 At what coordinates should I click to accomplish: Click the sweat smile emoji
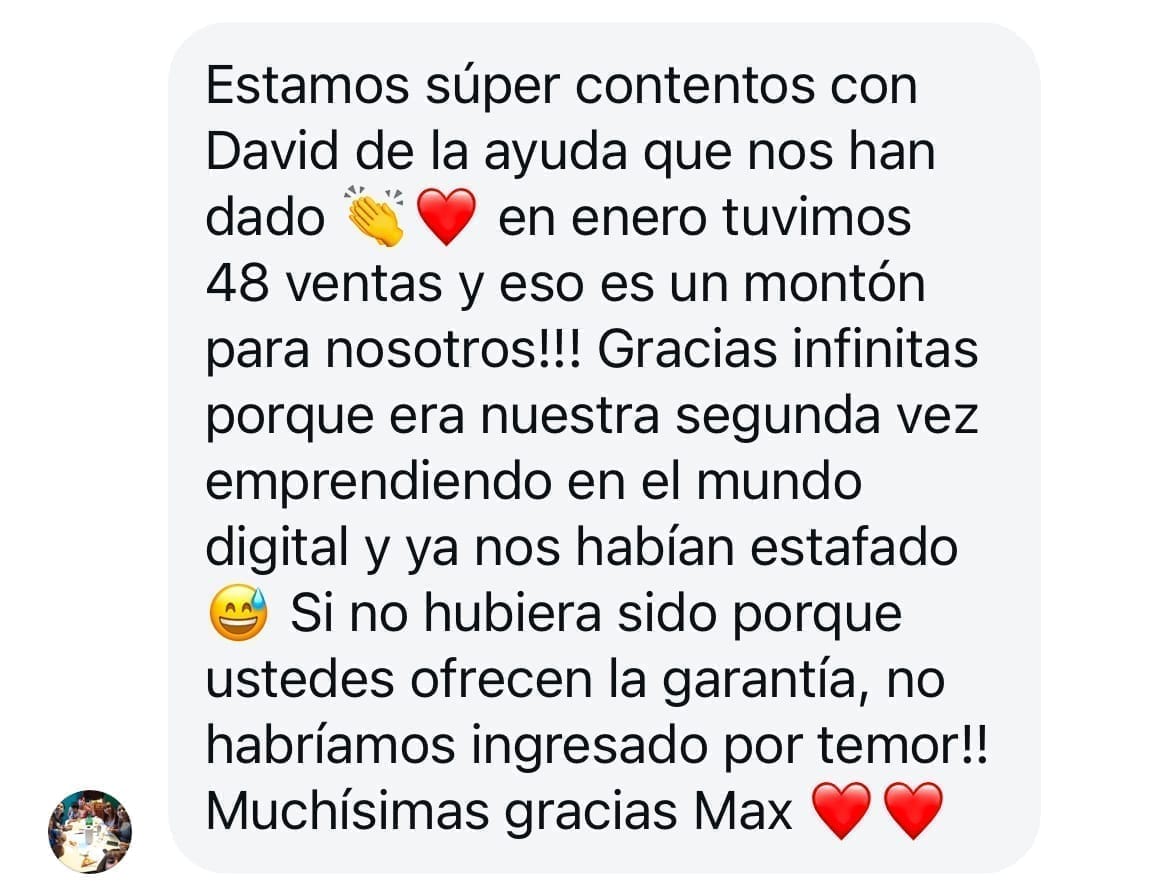tap(238, 612)
